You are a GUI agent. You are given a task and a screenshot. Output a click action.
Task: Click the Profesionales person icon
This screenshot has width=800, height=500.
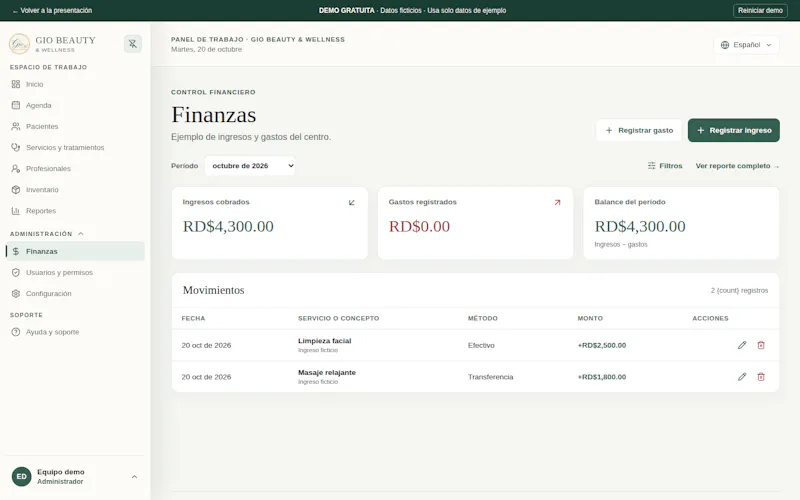[x=16, y=168]
